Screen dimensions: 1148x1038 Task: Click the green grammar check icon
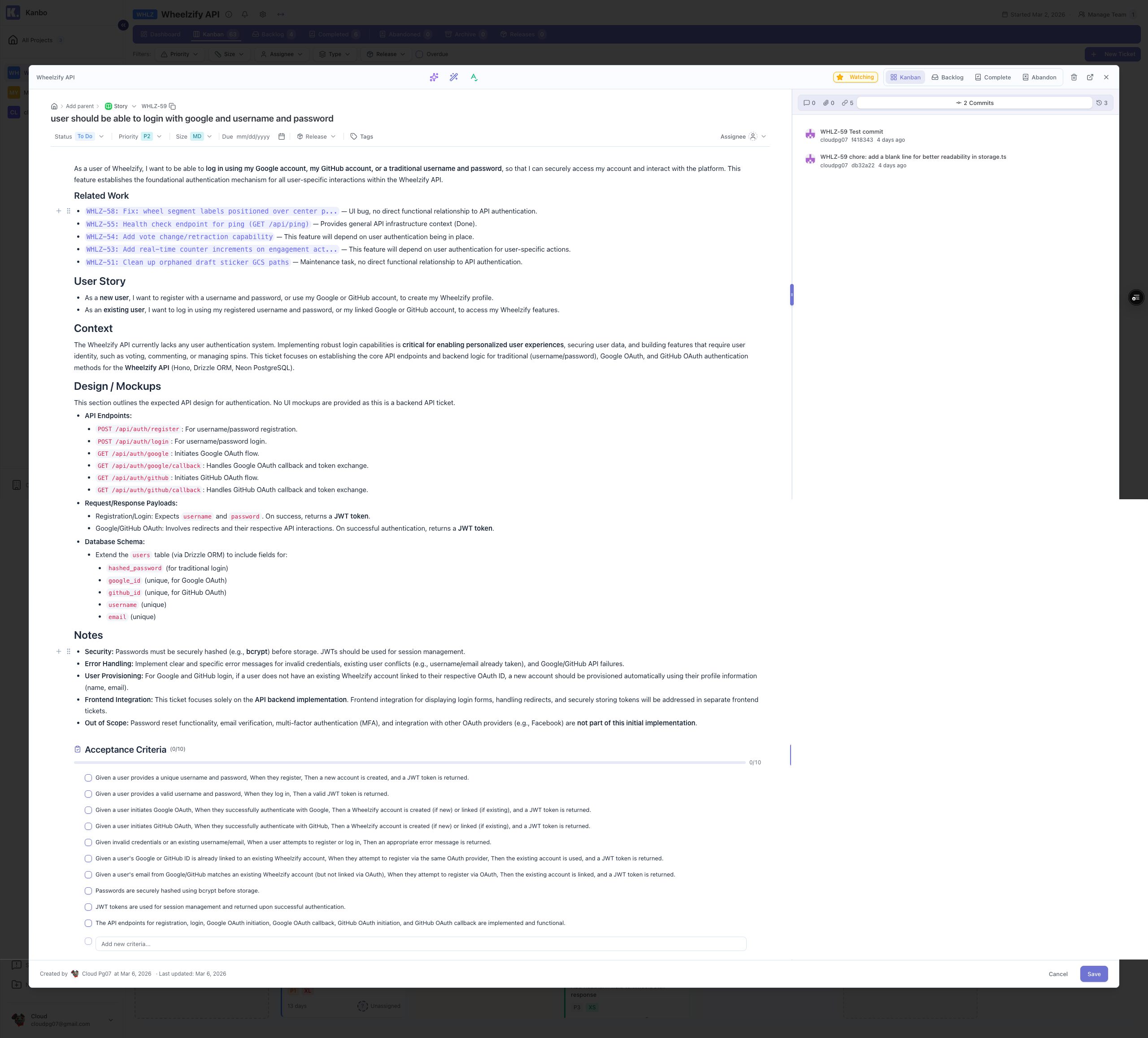(x=474, y=77)
